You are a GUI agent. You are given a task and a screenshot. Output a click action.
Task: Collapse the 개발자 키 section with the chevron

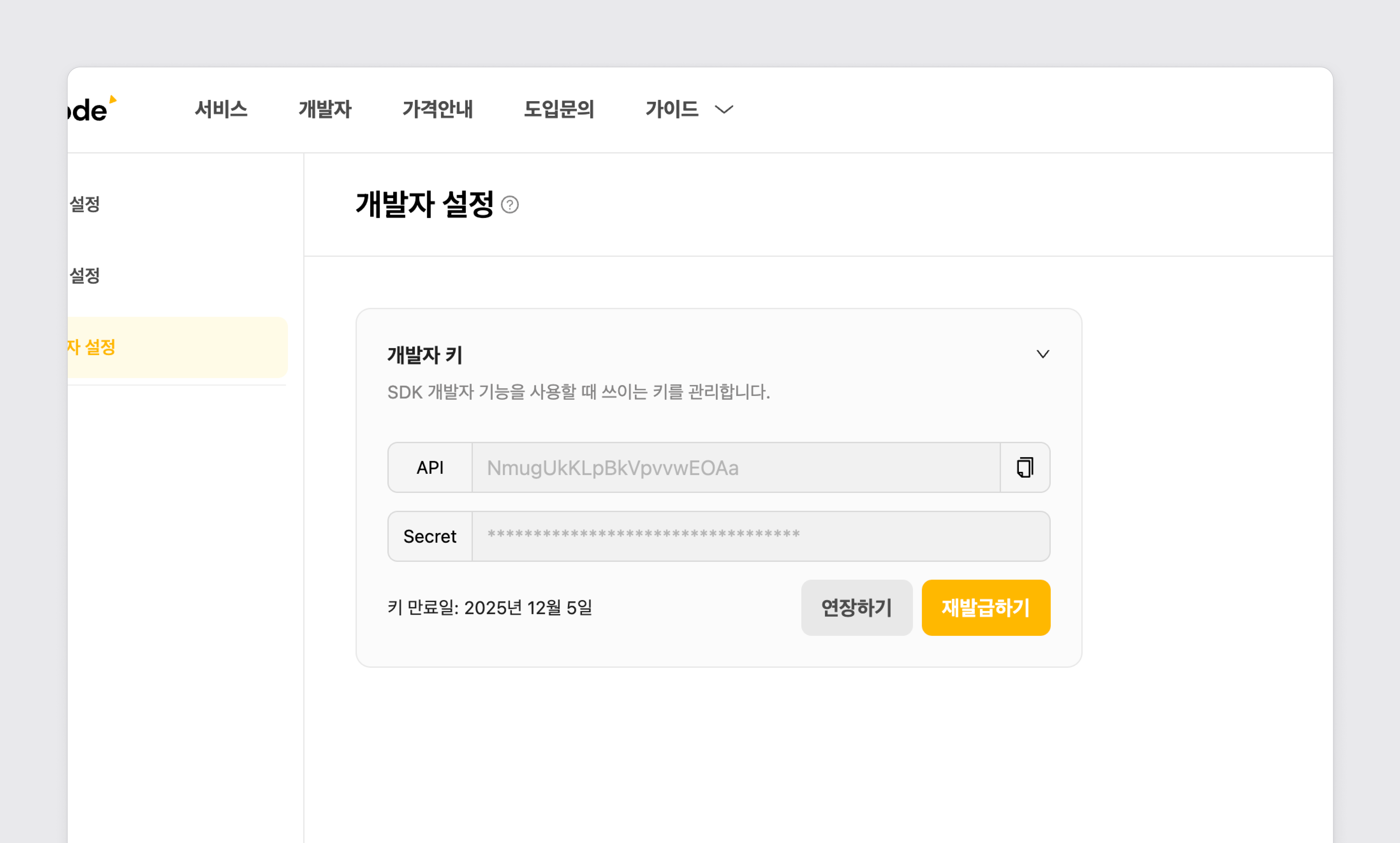(1042, 354)
